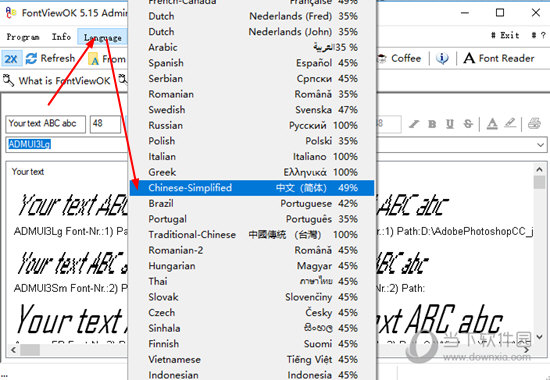This screenshot has width=550, height=380.
Task: Click the From toolbar icon
Action: [93, 59]
